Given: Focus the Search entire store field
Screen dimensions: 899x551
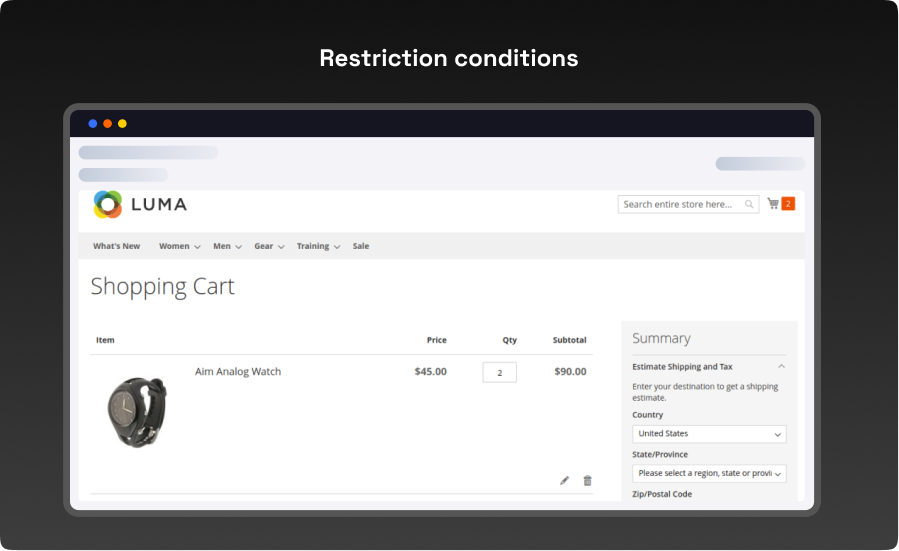Looking at the screenshot, I should [680, 204].
